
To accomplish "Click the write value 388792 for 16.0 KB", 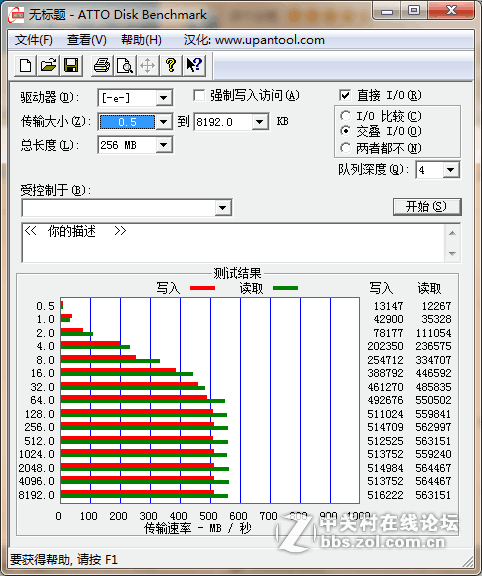I will click(x=385, y=373).
